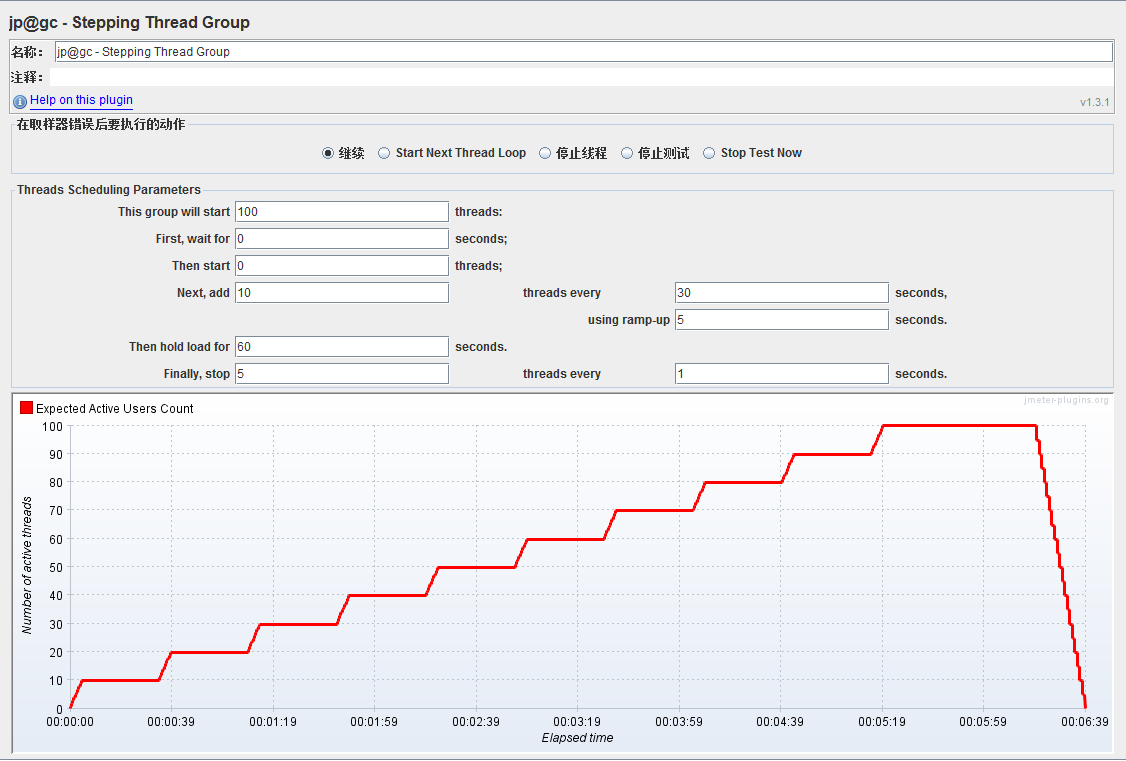Viewport: 1126px width, 761px height.
Task: Click the v1.3.1 version label
Action: coord(1094,103)
